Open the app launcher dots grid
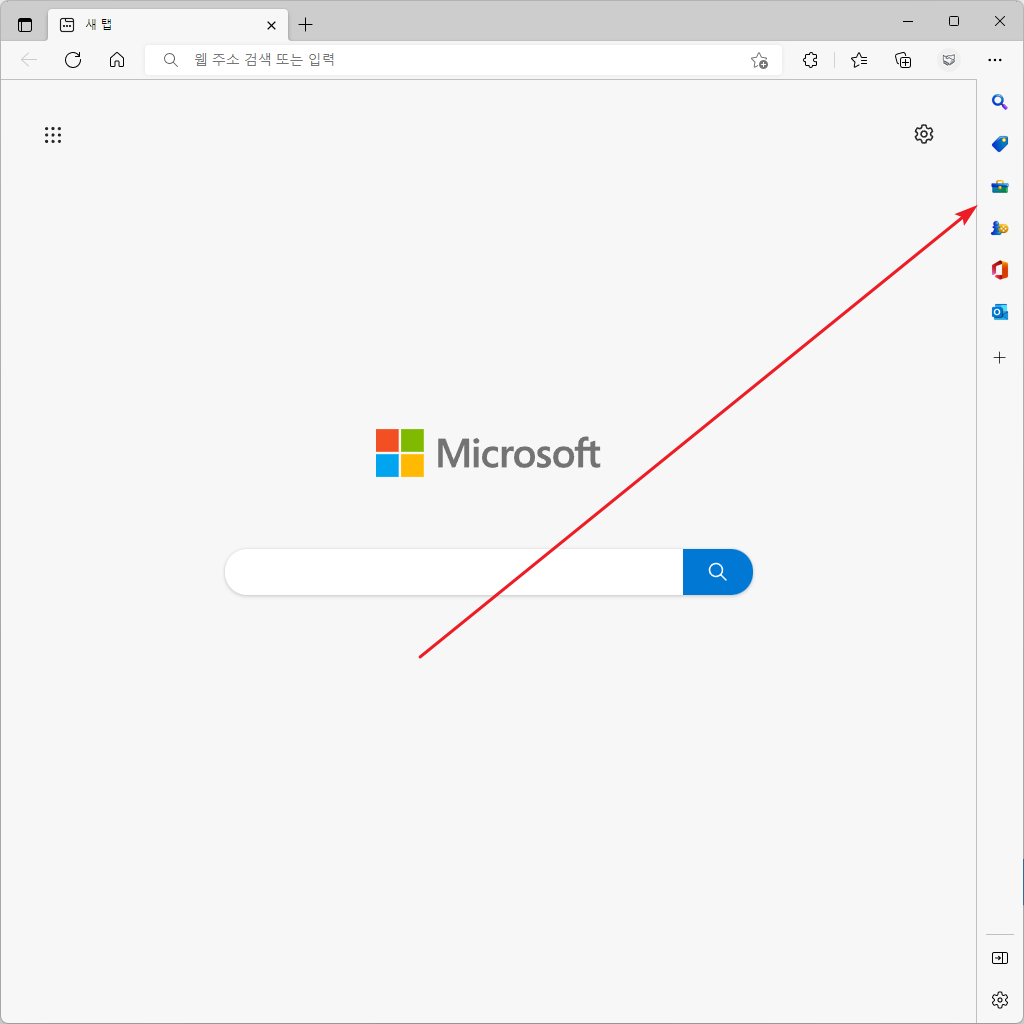 53,135
